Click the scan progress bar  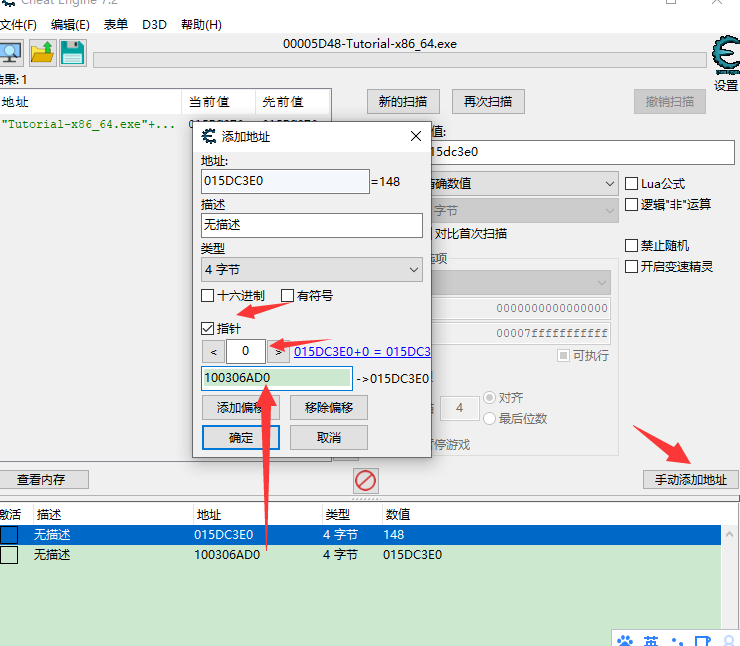click(x=400, y=60)
